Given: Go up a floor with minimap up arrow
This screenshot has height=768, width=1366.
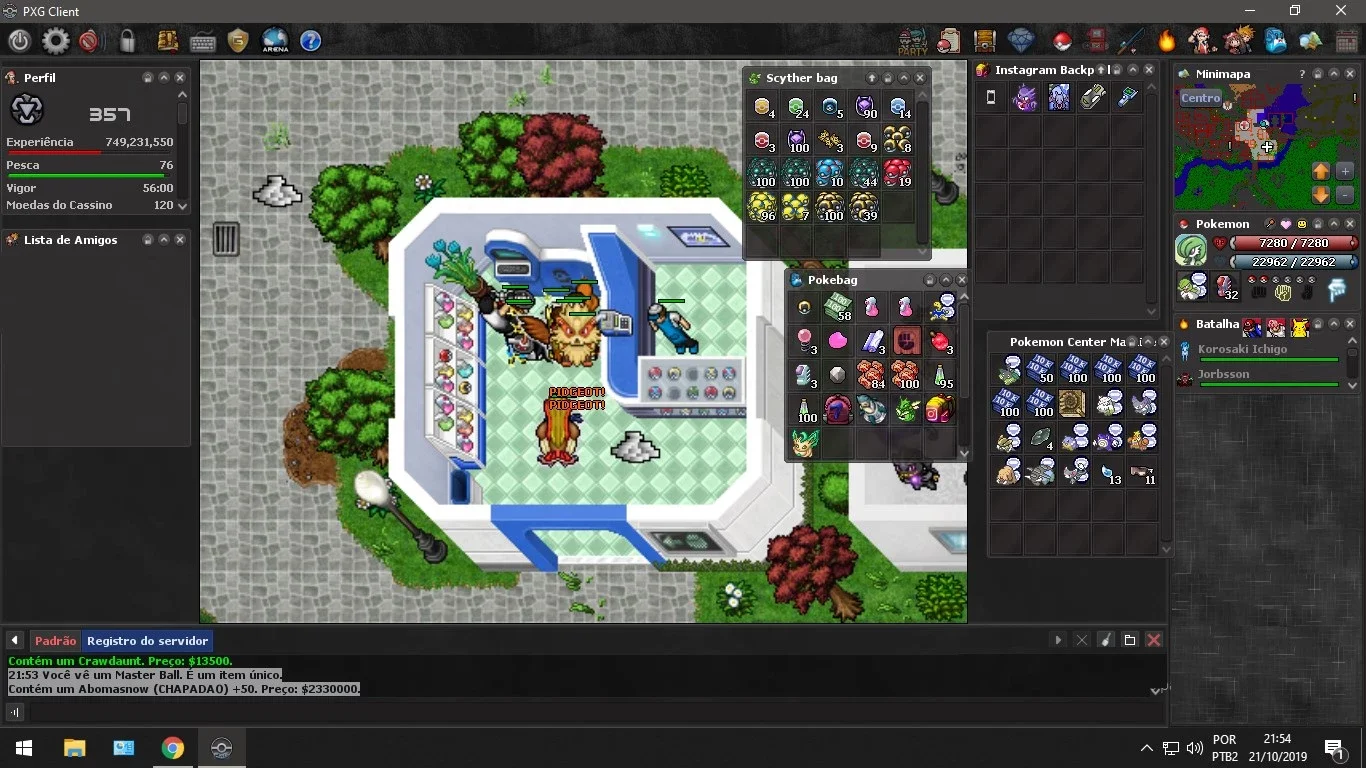Looking at the screenshot, I should (x=1321, y=171).
